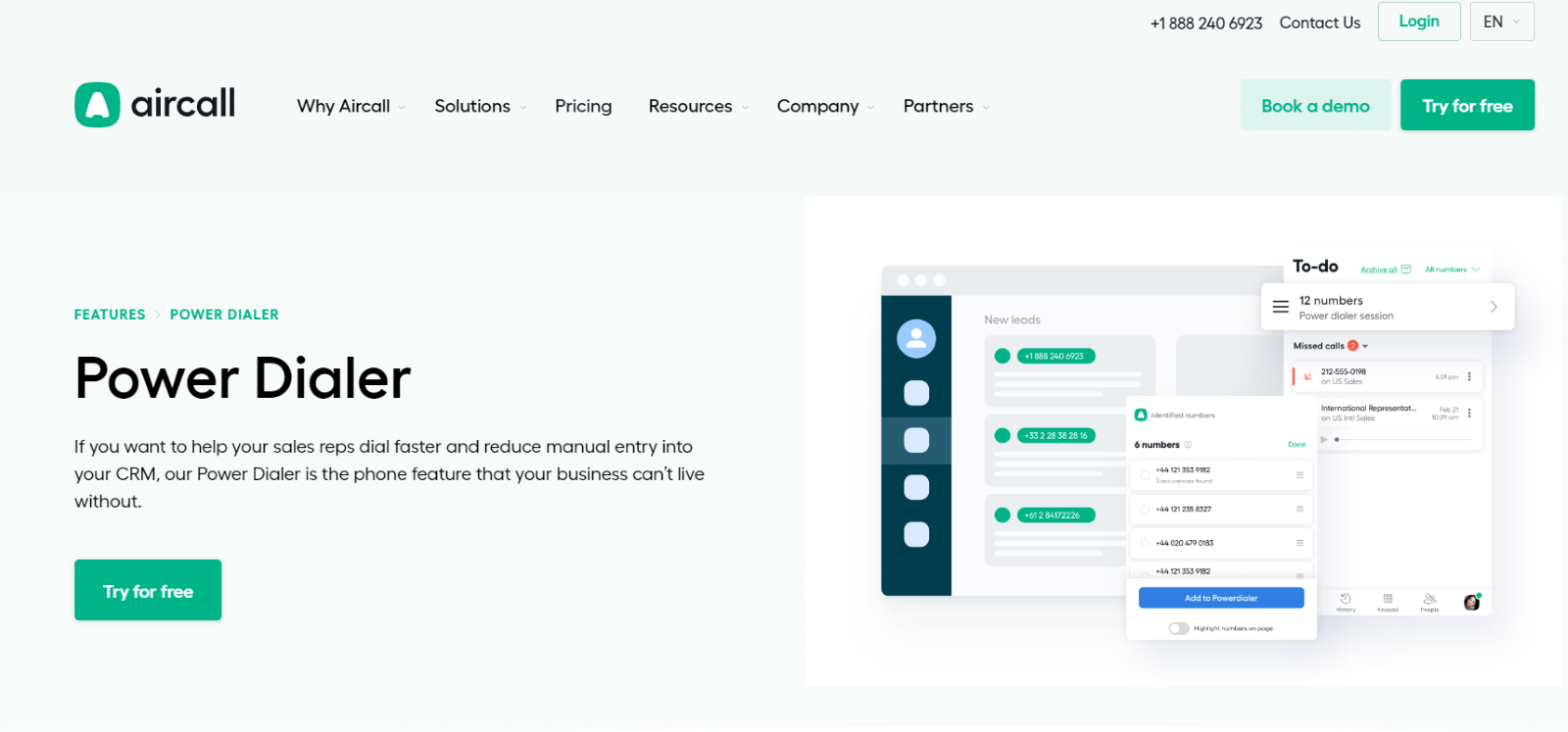The image size is (1568, 732).
Task: Click Book a demo button
Action: point(1315,105)
